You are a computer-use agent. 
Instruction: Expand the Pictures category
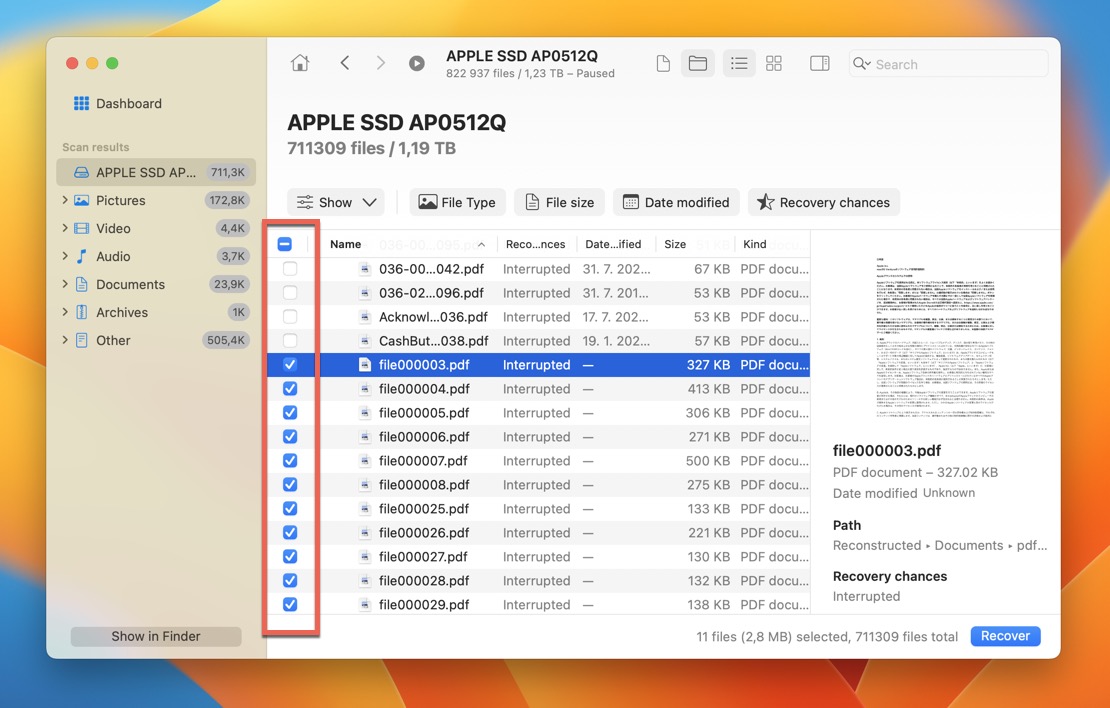click(65, 200)
